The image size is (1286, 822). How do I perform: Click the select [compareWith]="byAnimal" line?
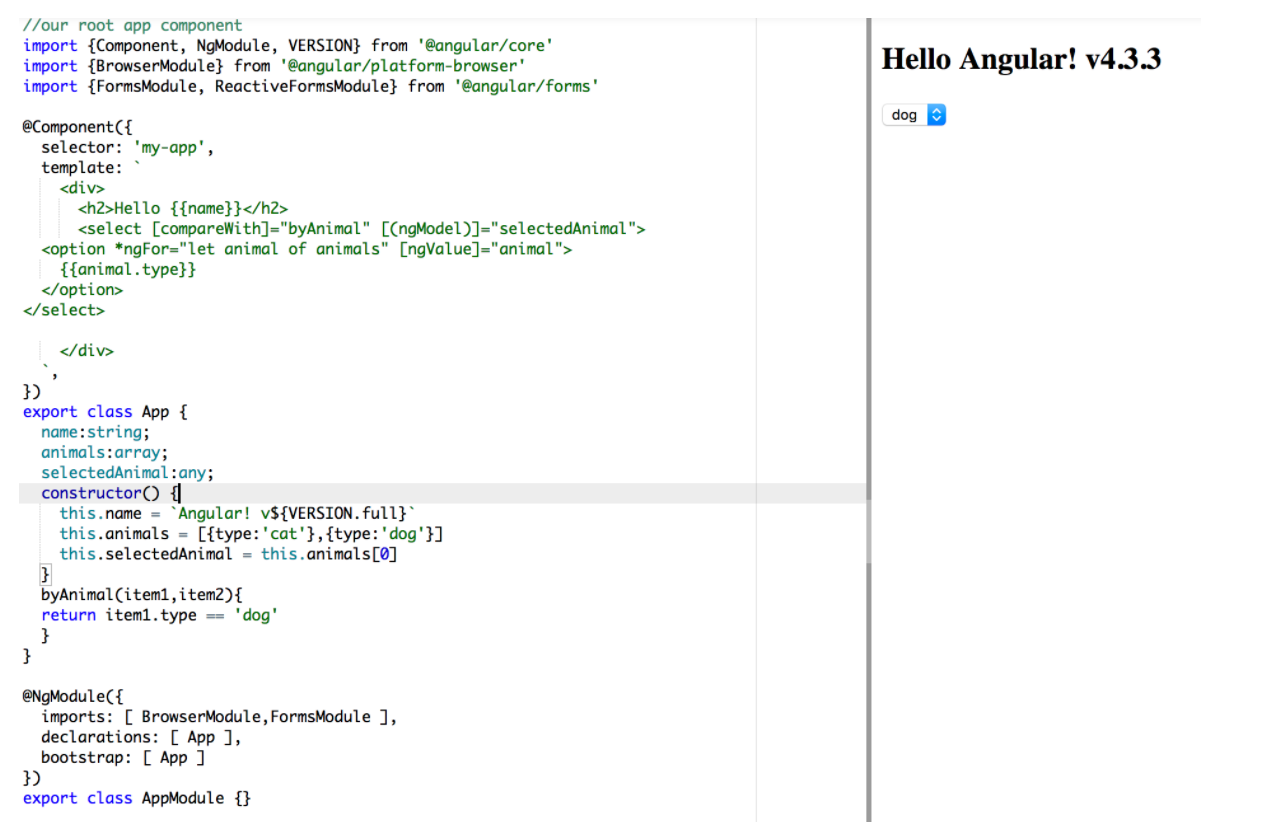click(x=362, y=229)
